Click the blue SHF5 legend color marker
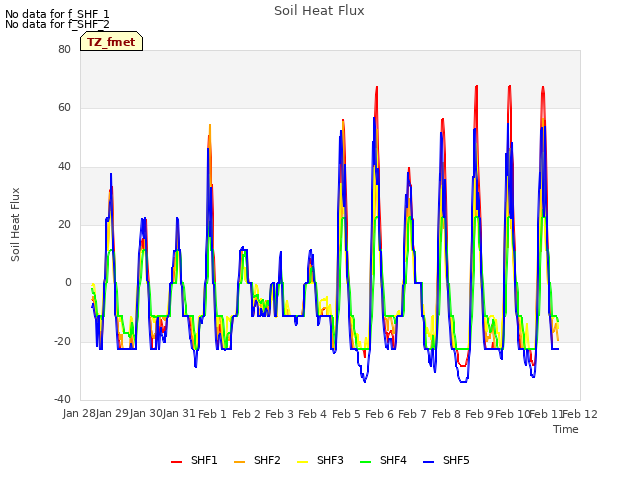This screenshot has width=640, height=480. 429,462
